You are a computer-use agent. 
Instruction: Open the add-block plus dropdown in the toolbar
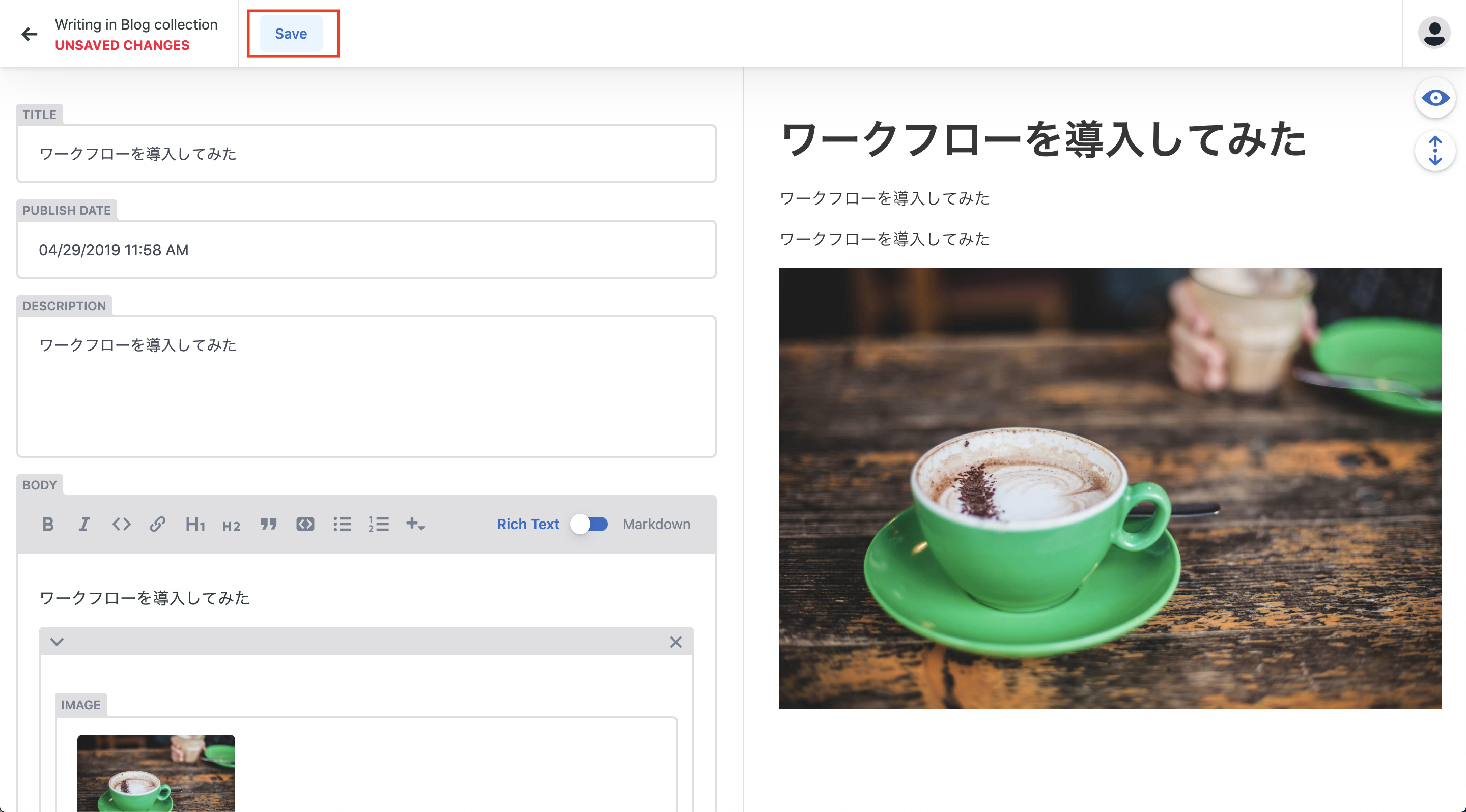[415, 524]
